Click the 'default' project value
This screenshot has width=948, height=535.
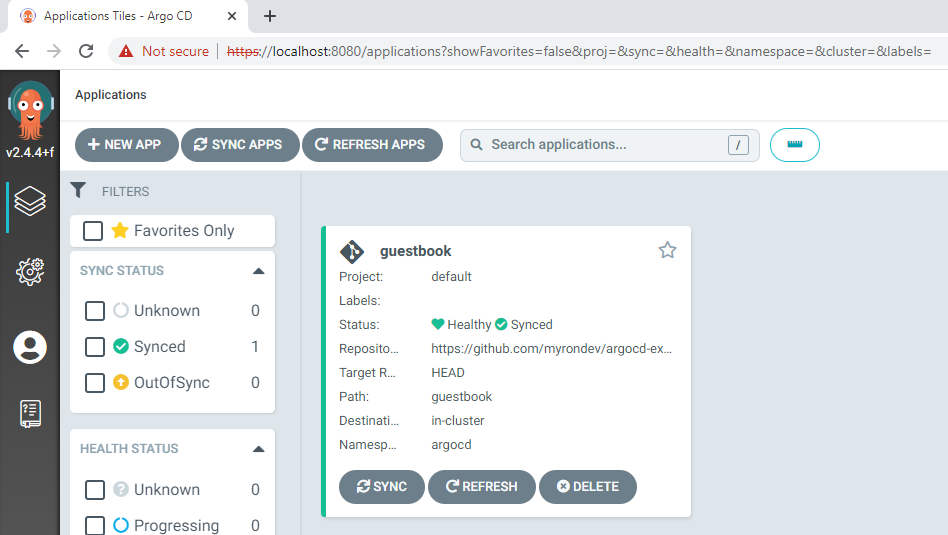451,276
